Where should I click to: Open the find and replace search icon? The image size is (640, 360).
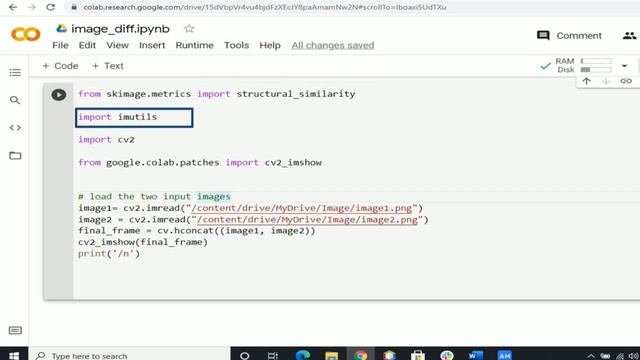[x=15, y=100]
